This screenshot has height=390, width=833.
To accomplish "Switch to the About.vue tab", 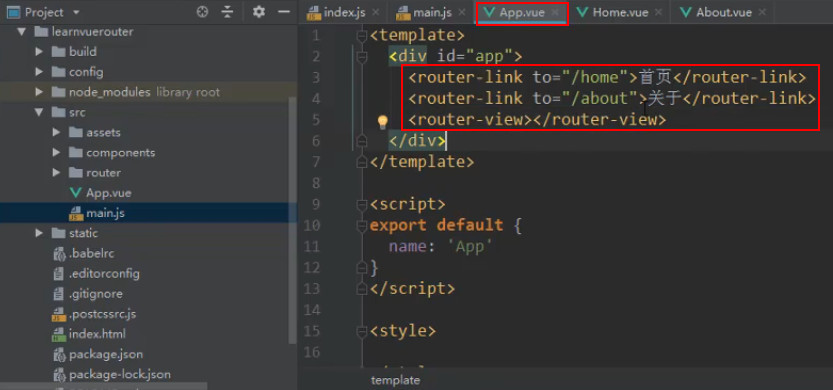I will coord(724,12).
